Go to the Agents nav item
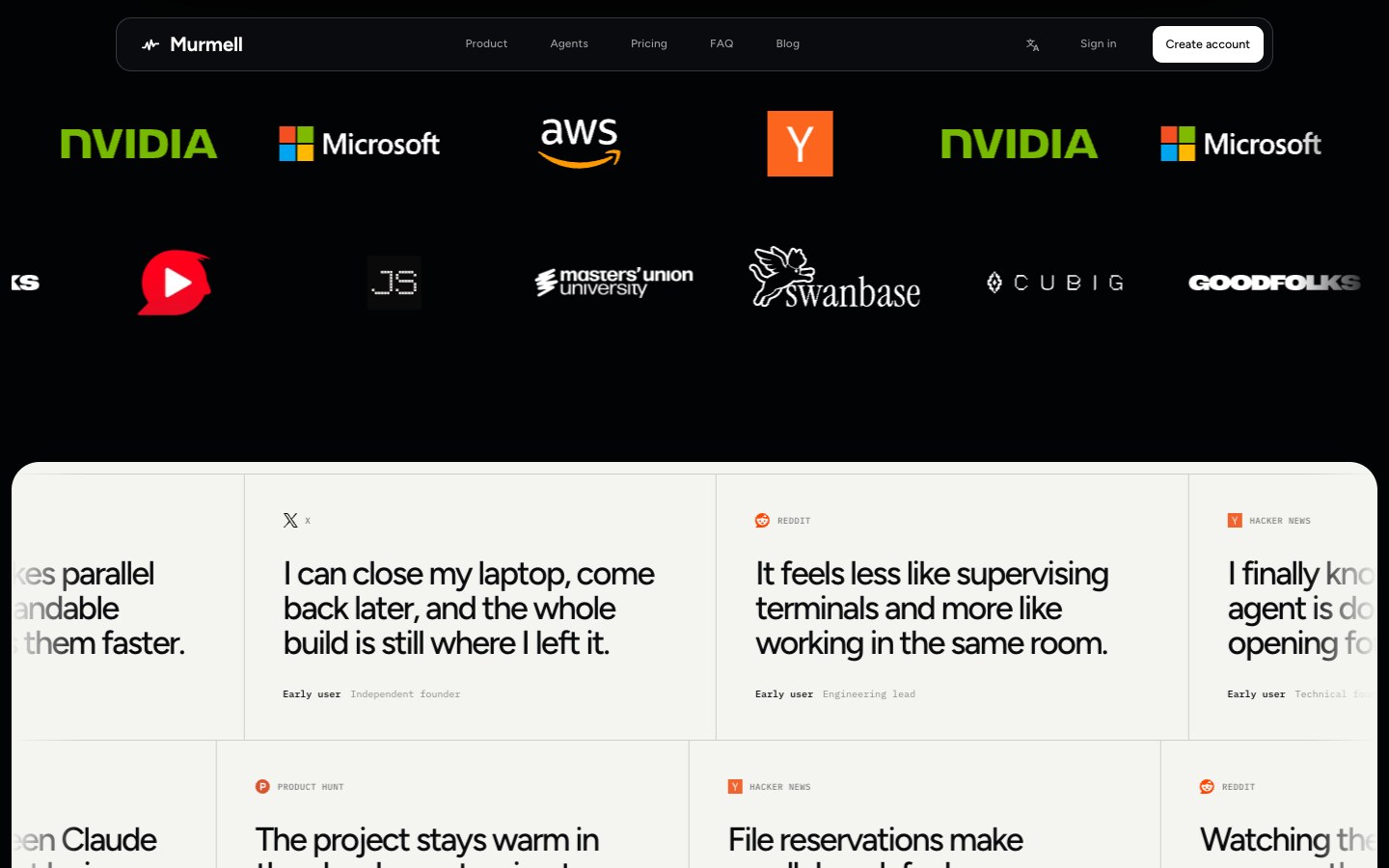The image size is (1389, 868). [x=569, y=44]
